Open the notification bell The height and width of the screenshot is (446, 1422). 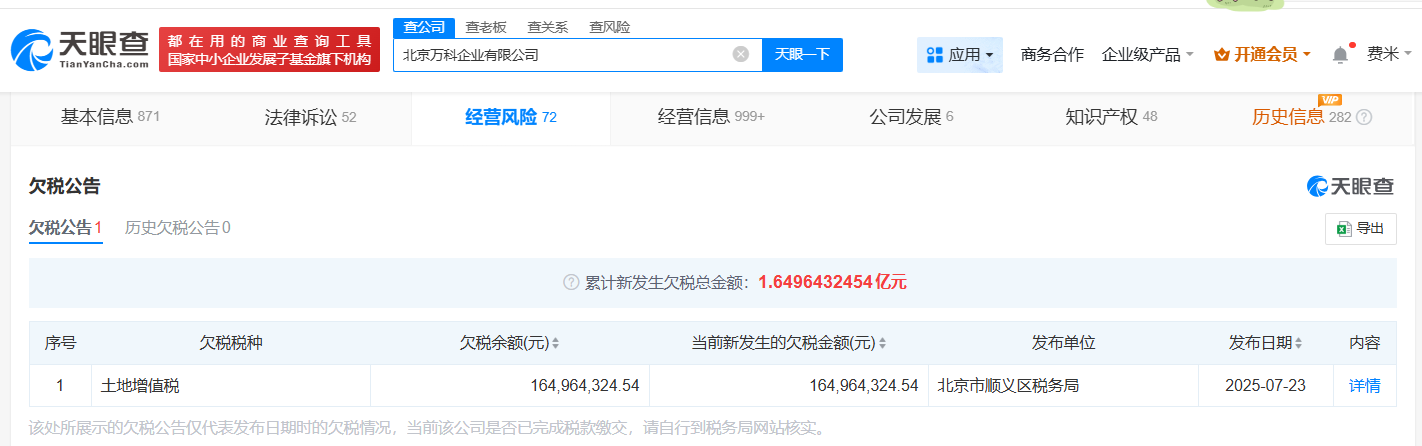pyautogui.click(x=1340, y=55)
